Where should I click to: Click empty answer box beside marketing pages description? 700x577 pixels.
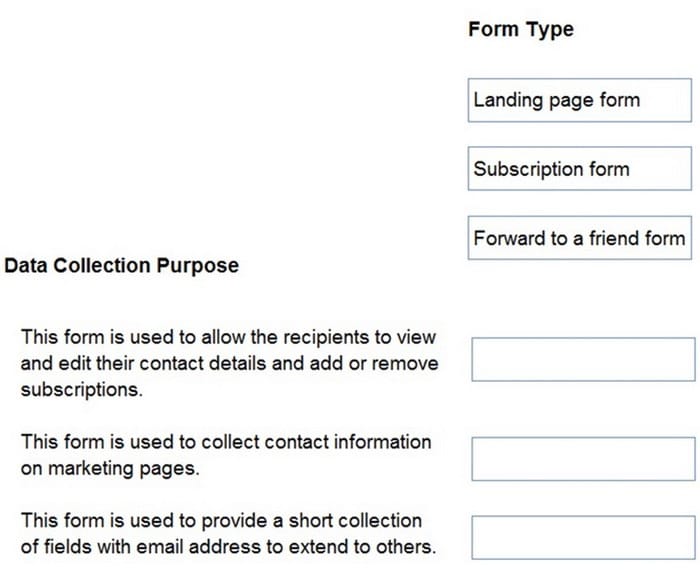point(583,459)
